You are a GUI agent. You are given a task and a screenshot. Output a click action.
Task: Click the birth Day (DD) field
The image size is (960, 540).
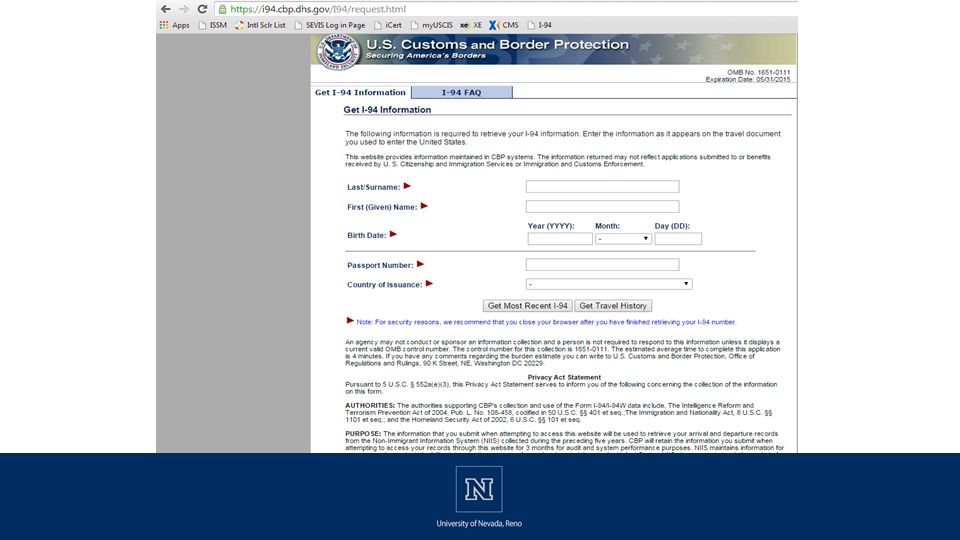pyautogui.click(x=678, y=239)
